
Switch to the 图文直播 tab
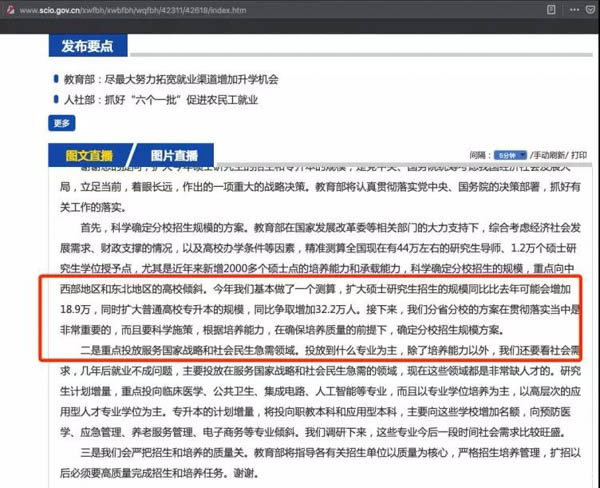89,155
